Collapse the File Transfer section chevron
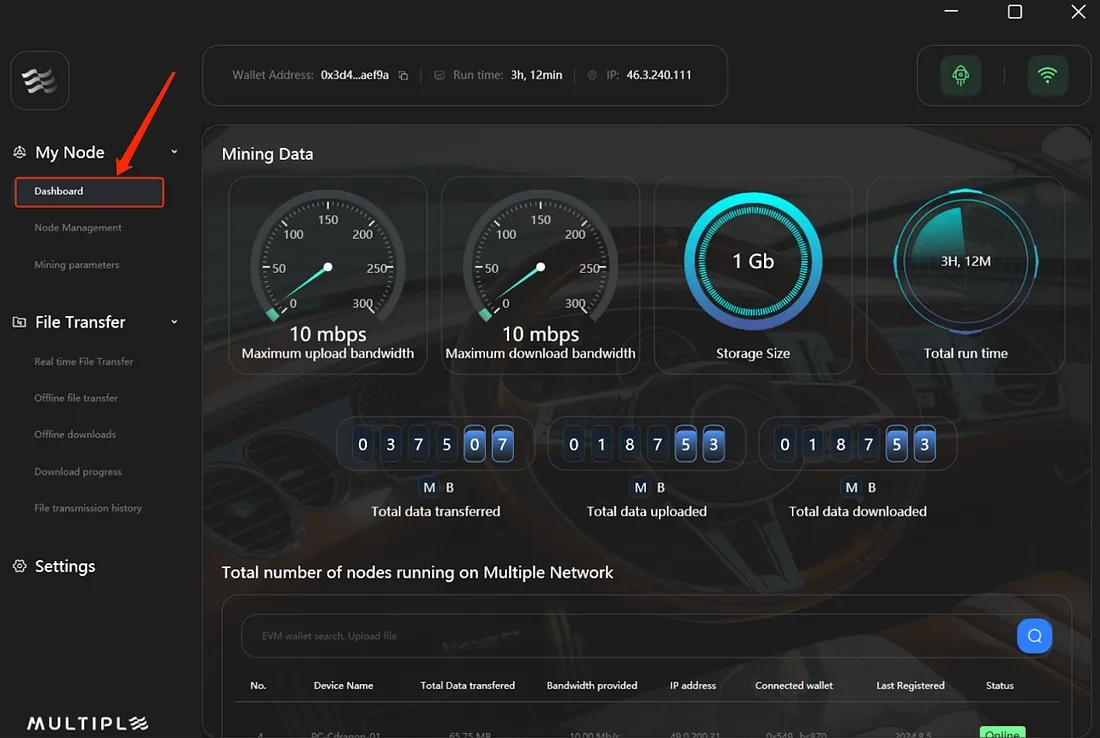Viewport: 1100px width, 738px height. point(174,322)
